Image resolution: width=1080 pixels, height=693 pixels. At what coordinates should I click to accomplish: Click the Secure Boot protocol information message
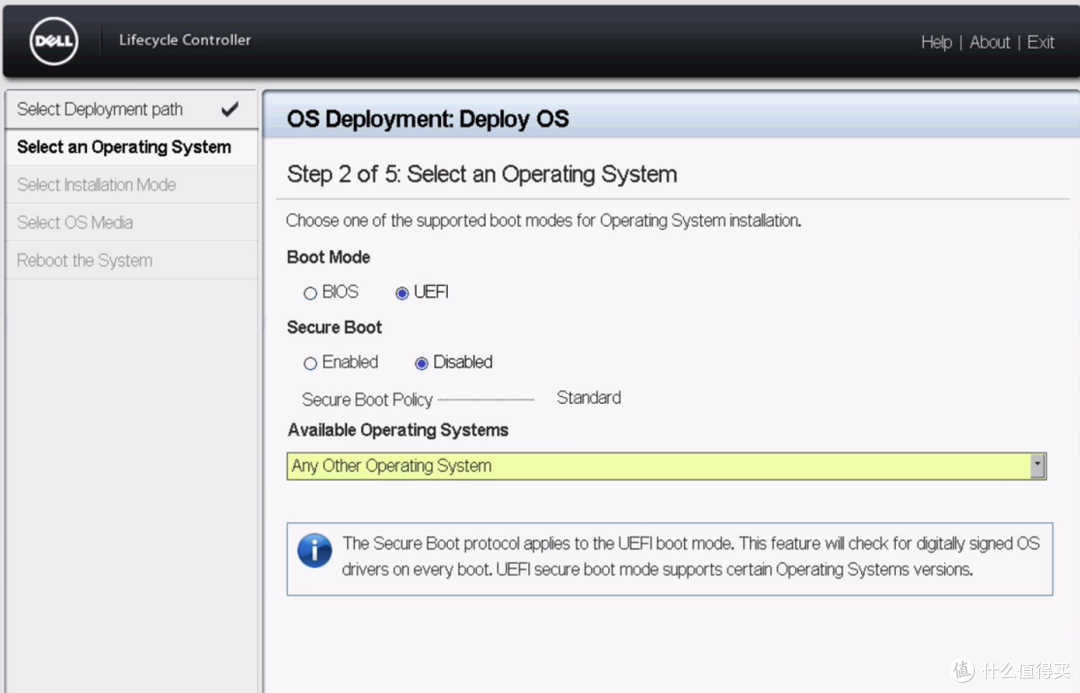point(690,556)
